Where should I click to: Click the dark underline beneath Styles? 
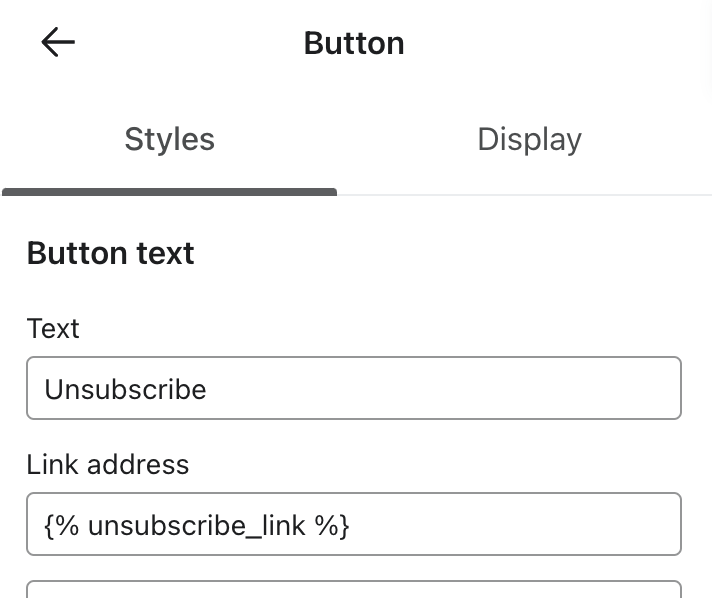[x=169, y=192]
